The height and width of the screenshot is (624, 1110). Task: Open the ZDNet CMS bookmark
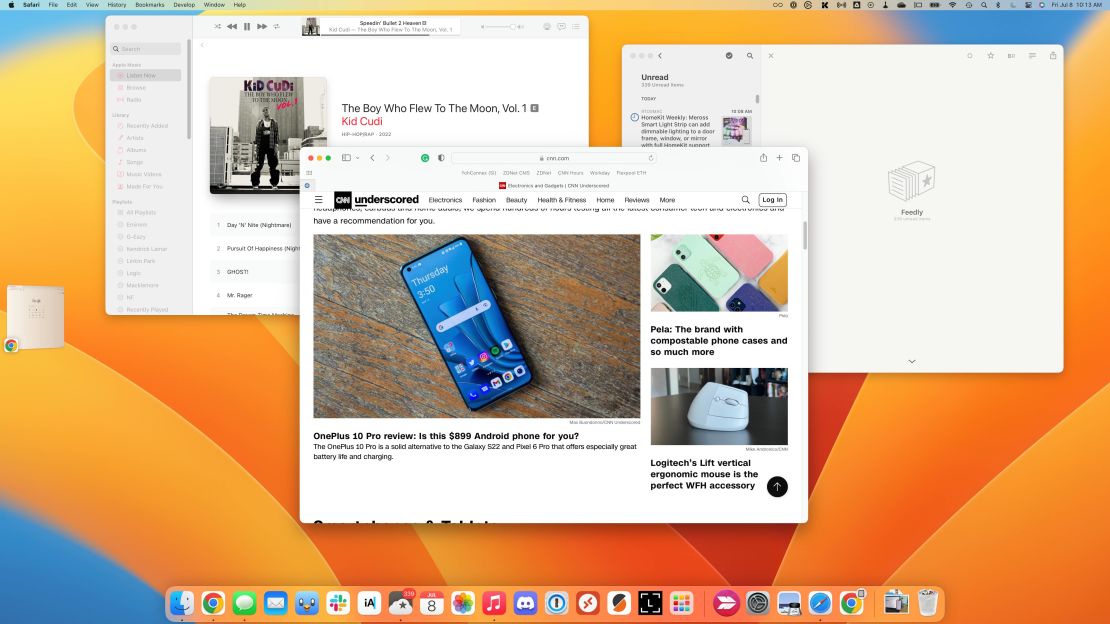(516, 173)
